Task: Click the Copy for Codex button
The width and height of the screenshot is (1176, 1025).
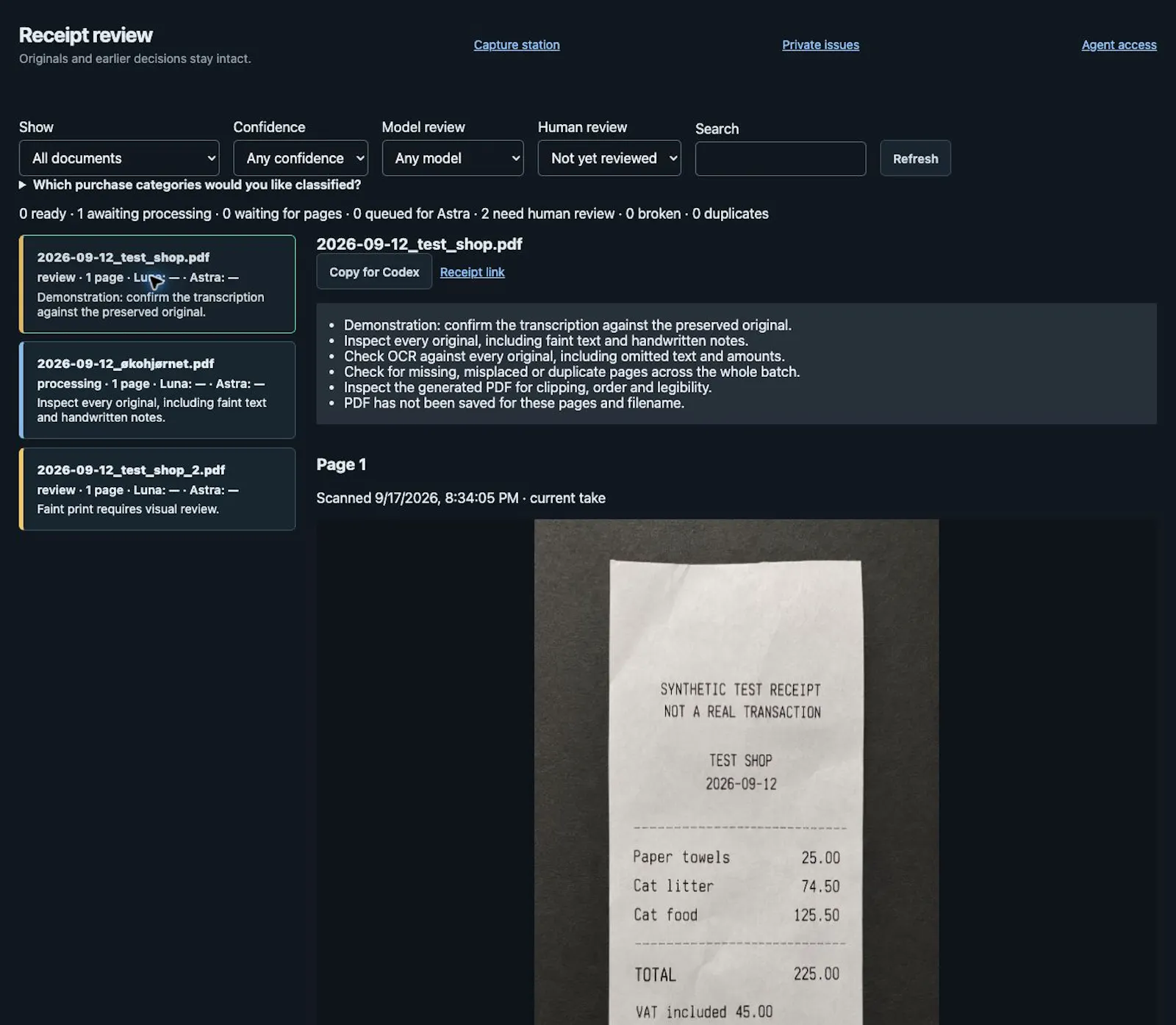Action: pyautogui.click(x=374, y=272)
